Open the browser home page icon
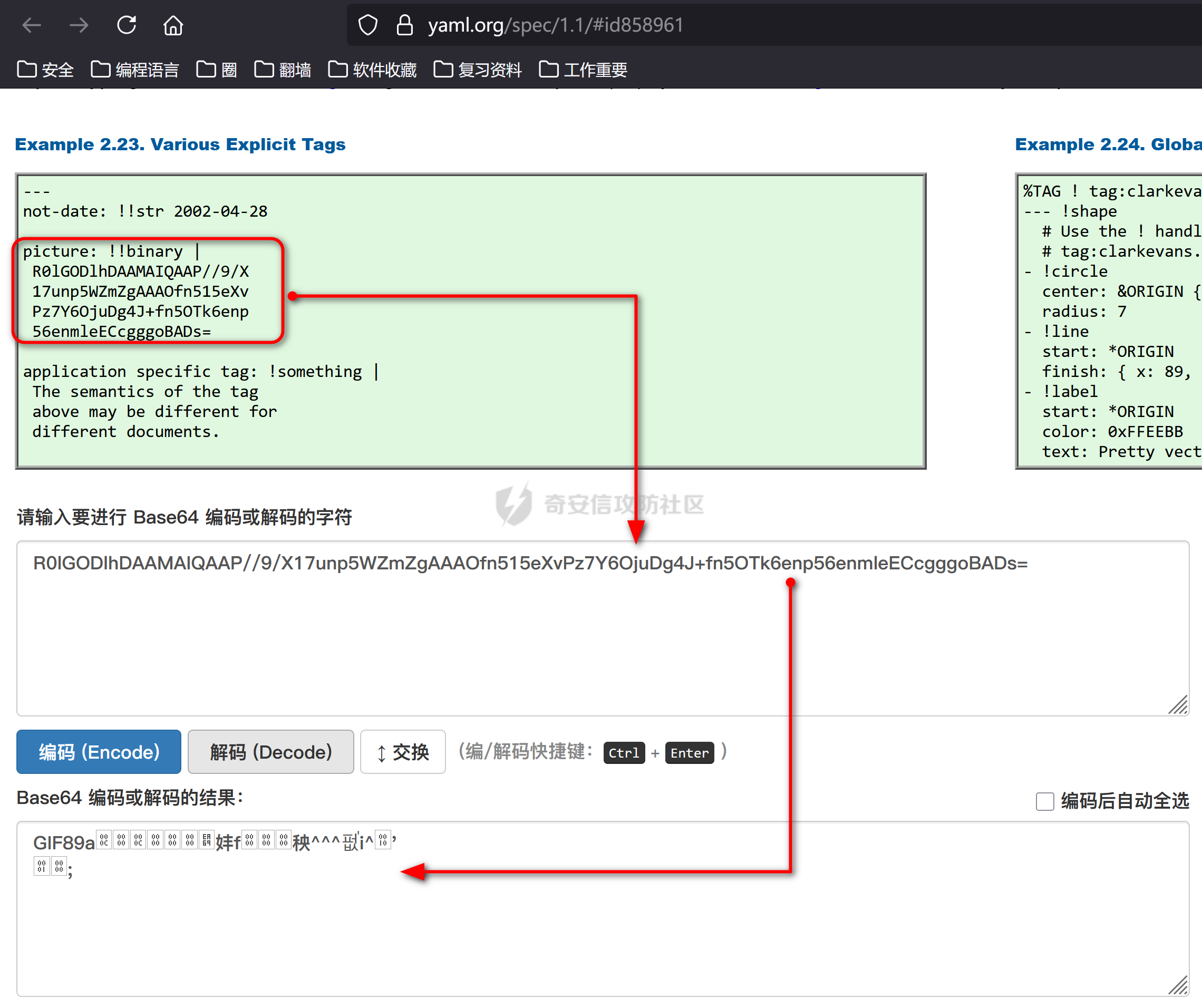The image size is (1202, 1008). pos(173,25)
